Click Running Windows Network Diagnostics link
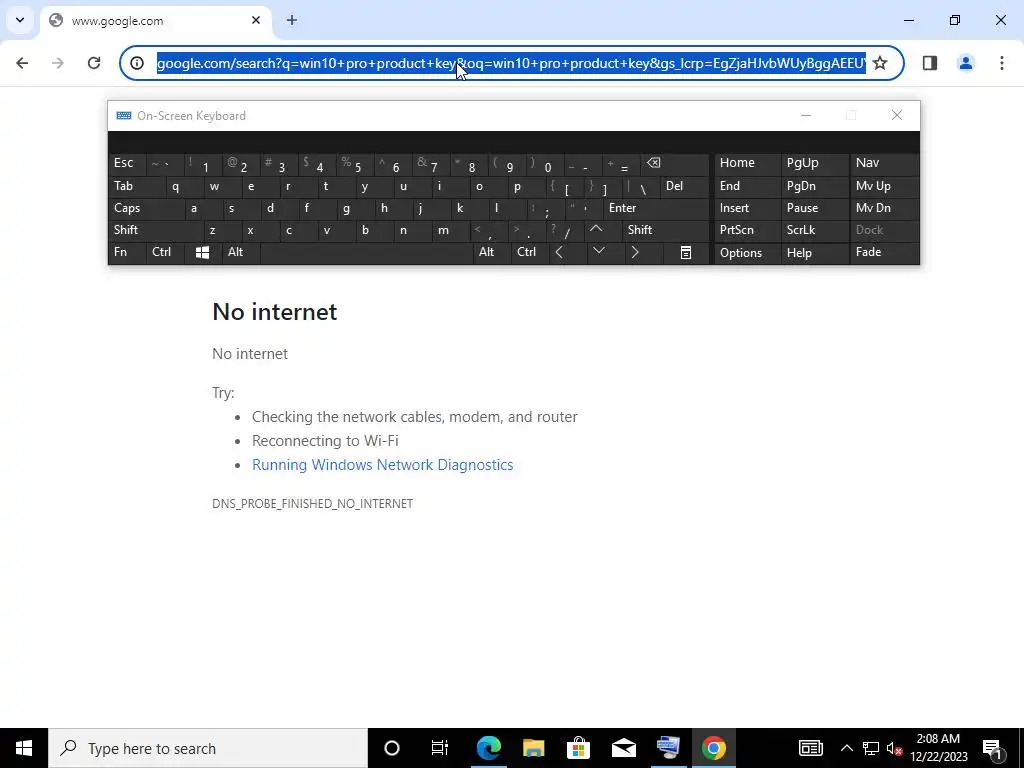Screen dimensions: 1024x768 tap(383, 465)
